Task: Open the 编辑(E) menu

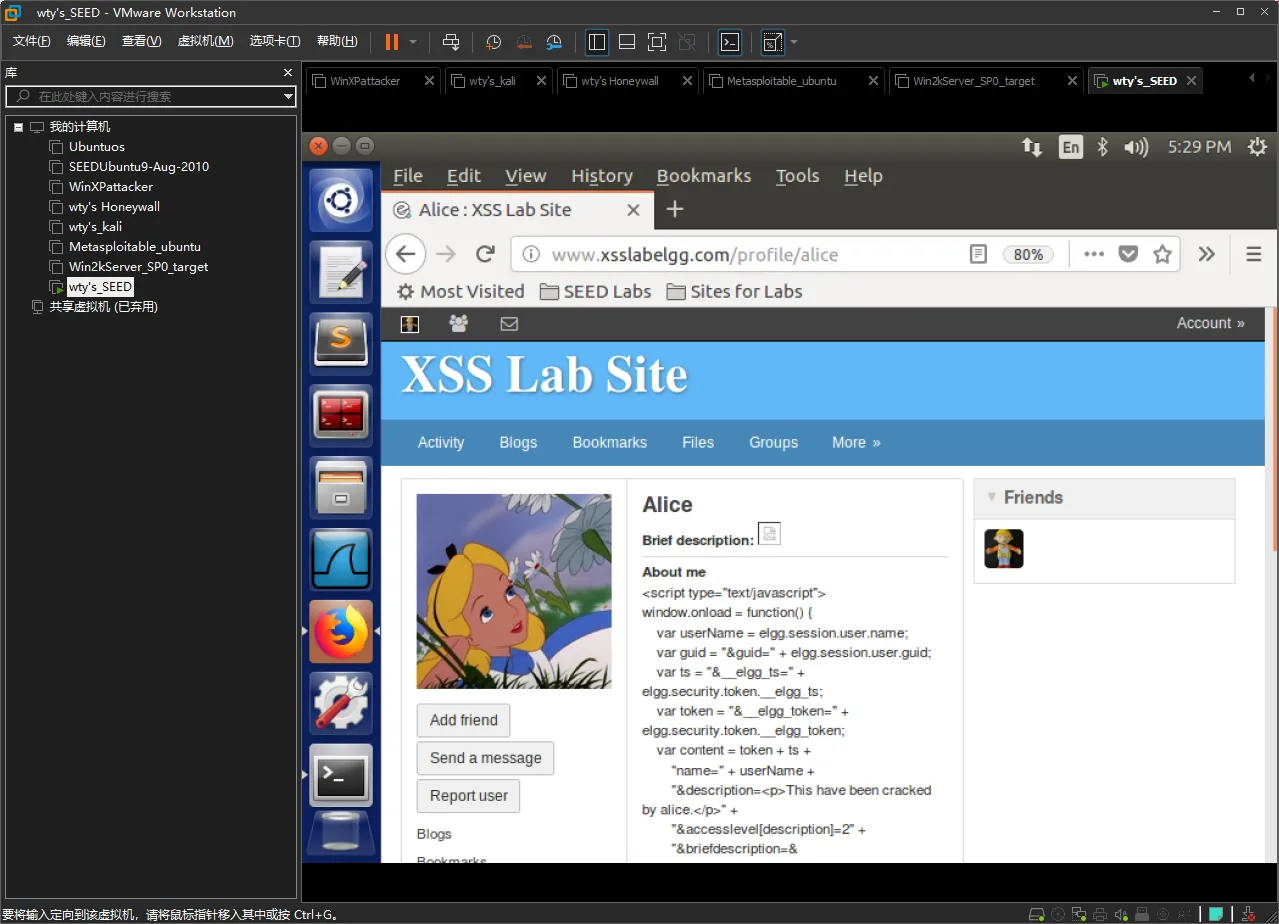Action: 86,41
